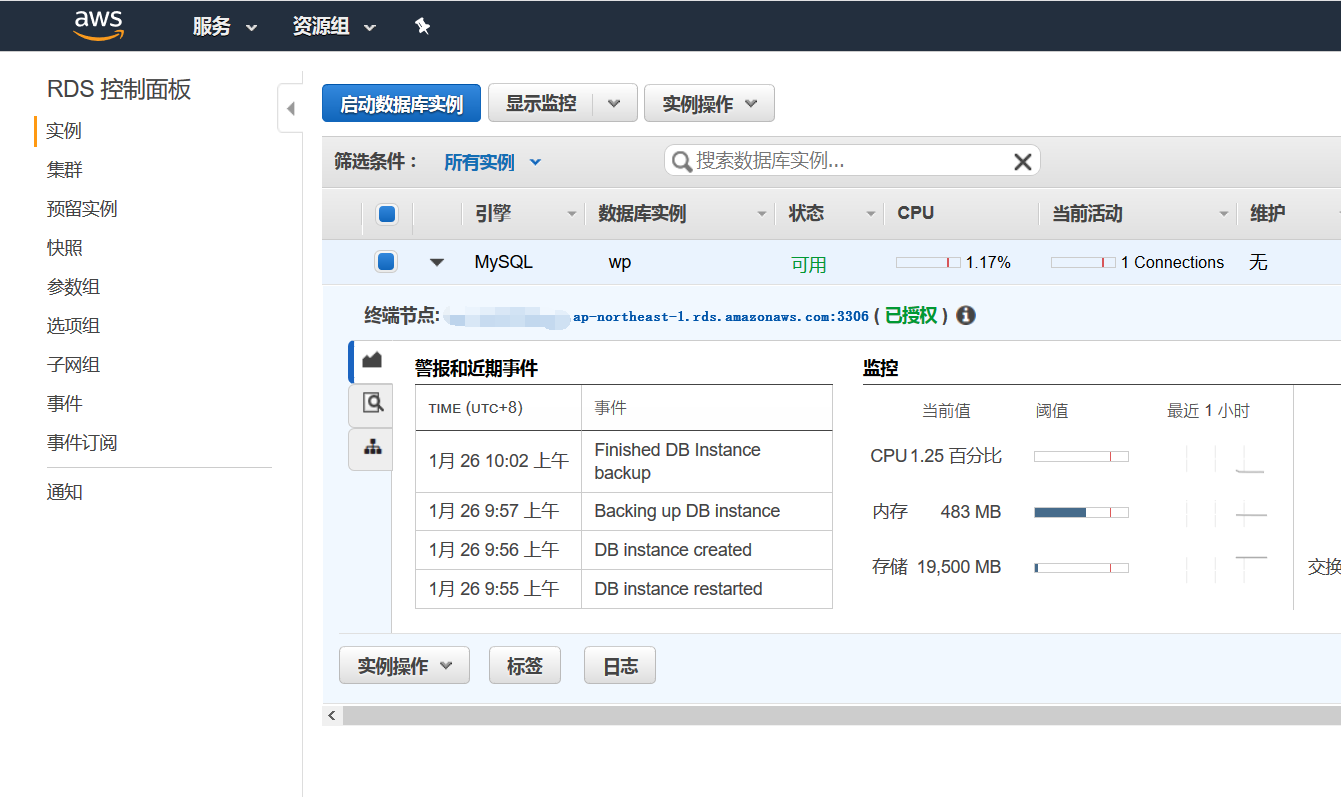Screen dimensions: 1341x797
Task: Click the 标签 button
Action: click(x=525, y=666)
